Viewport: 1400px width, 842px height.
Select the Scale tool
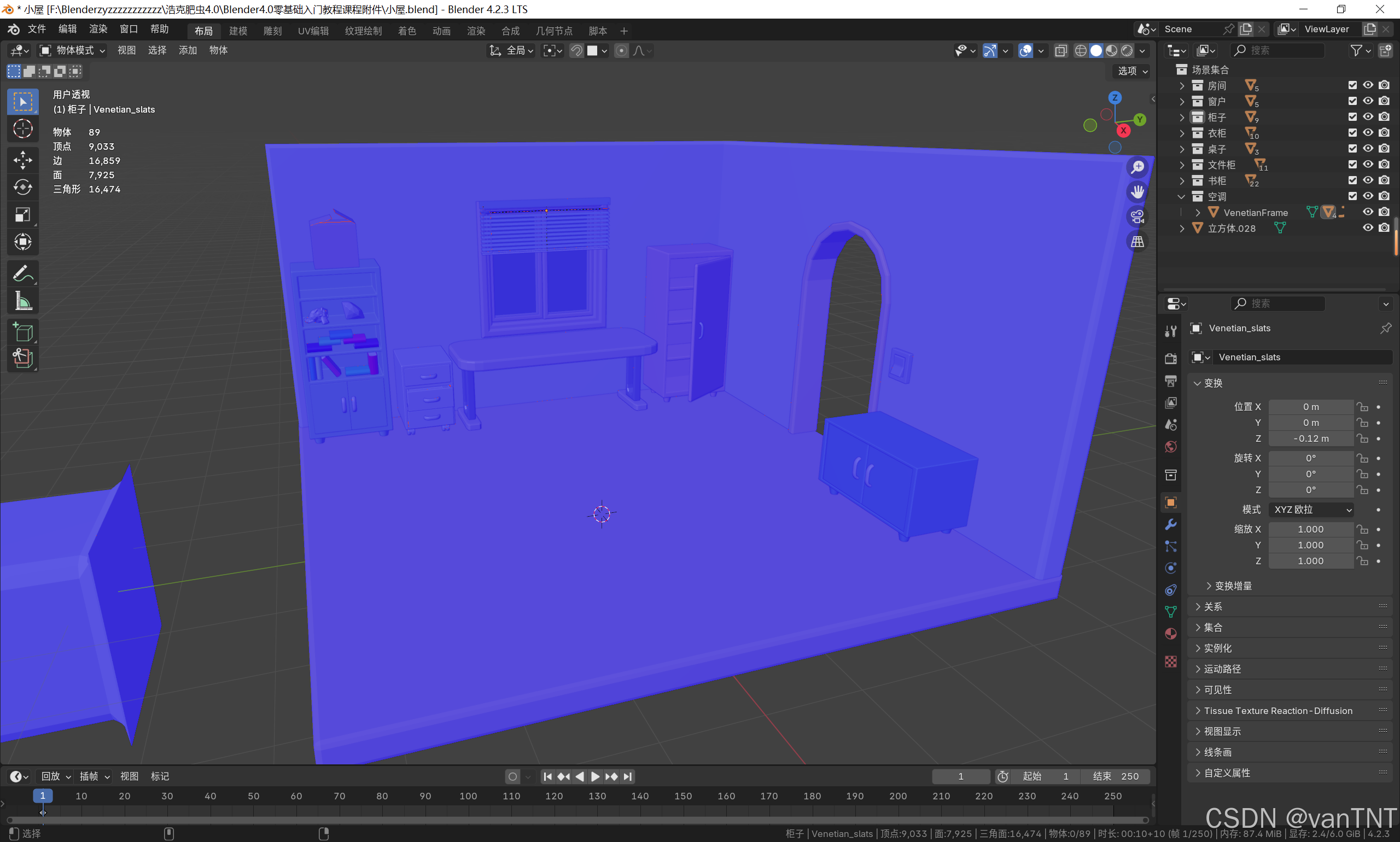click(23, 214)
